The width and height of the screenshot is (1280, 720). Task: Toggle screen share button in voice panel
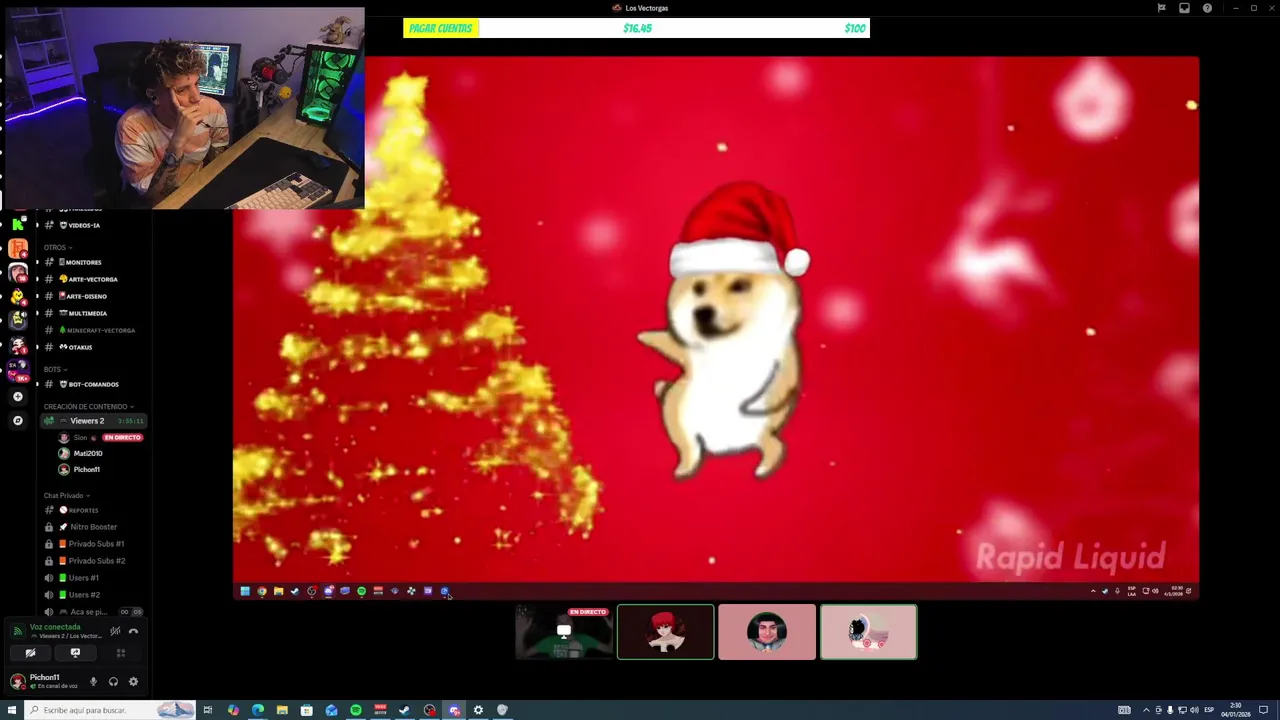point(75,653)
